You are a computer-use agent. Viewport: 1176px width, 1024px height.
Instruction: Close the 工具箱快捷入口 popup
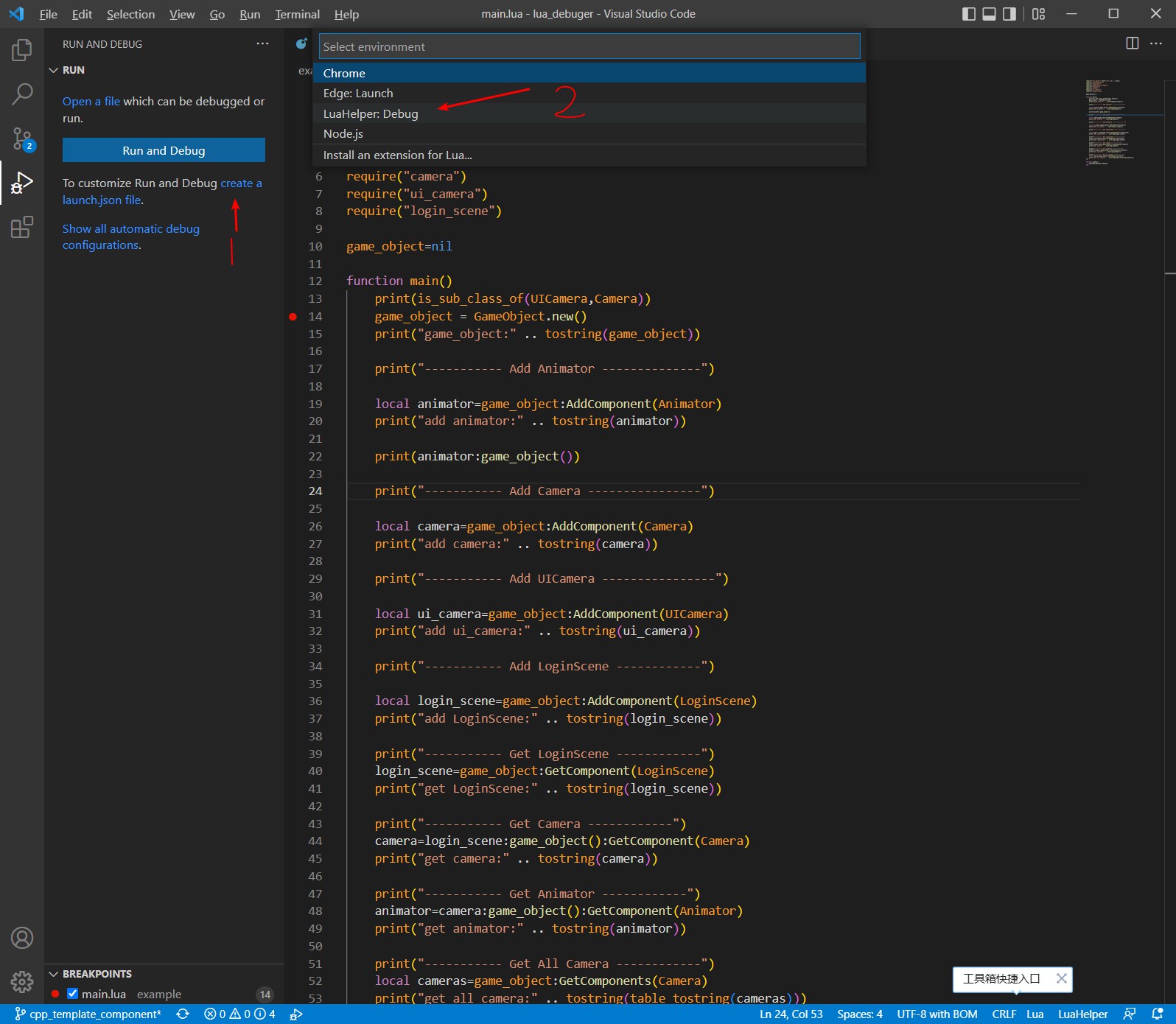(1061, 978)
